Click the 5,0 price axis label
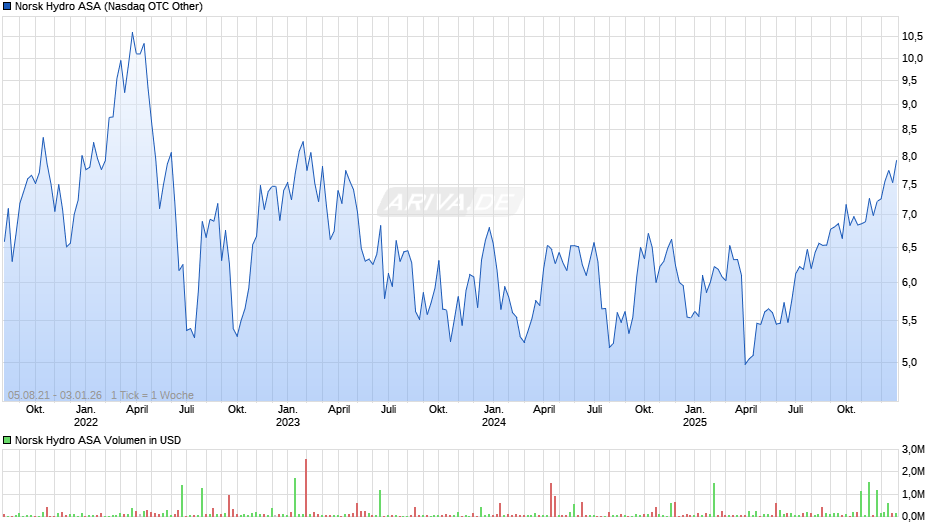940x526 pixels. (909, 362)
